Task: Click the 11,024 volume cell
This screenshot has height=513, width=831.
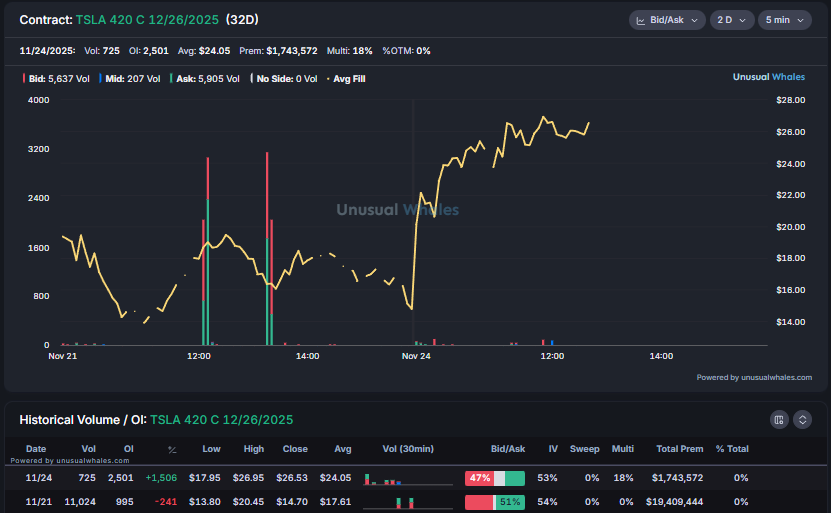Action: point(80,501)
